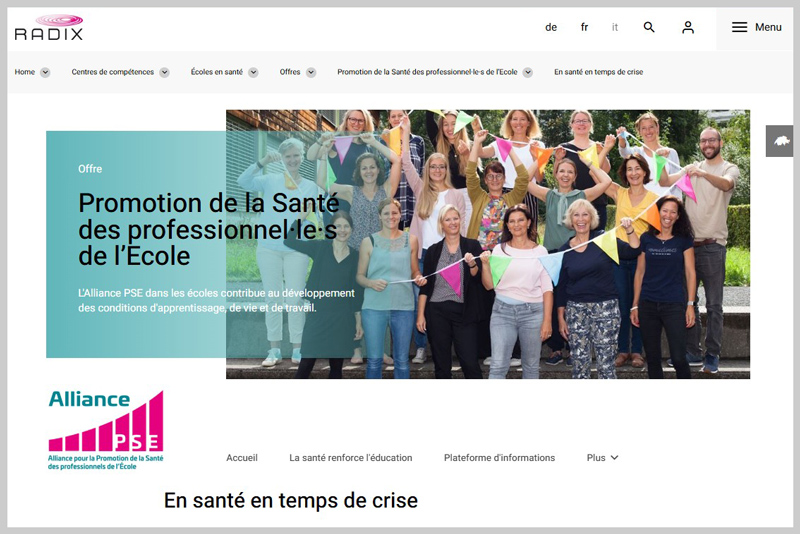Open the Plus submenu chevron

coord(615,457)
